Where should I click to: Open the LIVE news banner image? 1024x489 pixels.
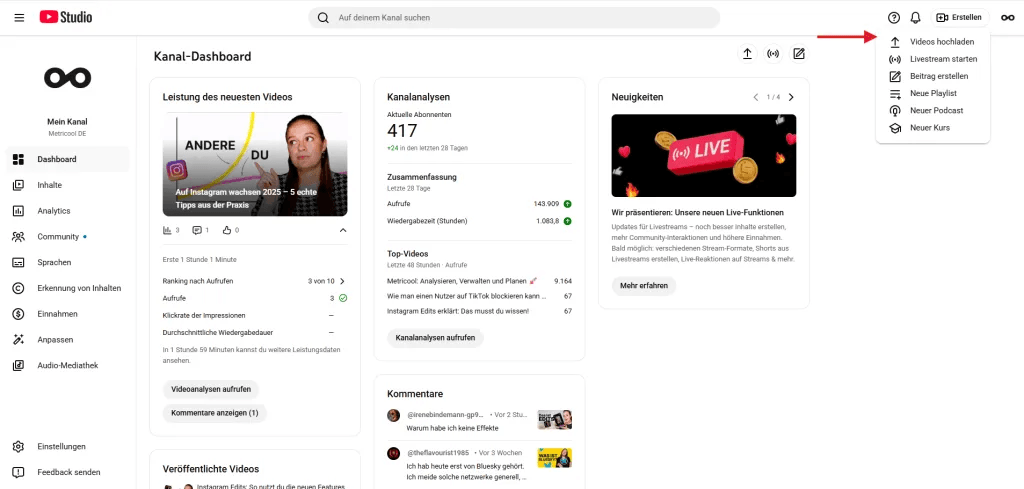(x=703, y=155)
